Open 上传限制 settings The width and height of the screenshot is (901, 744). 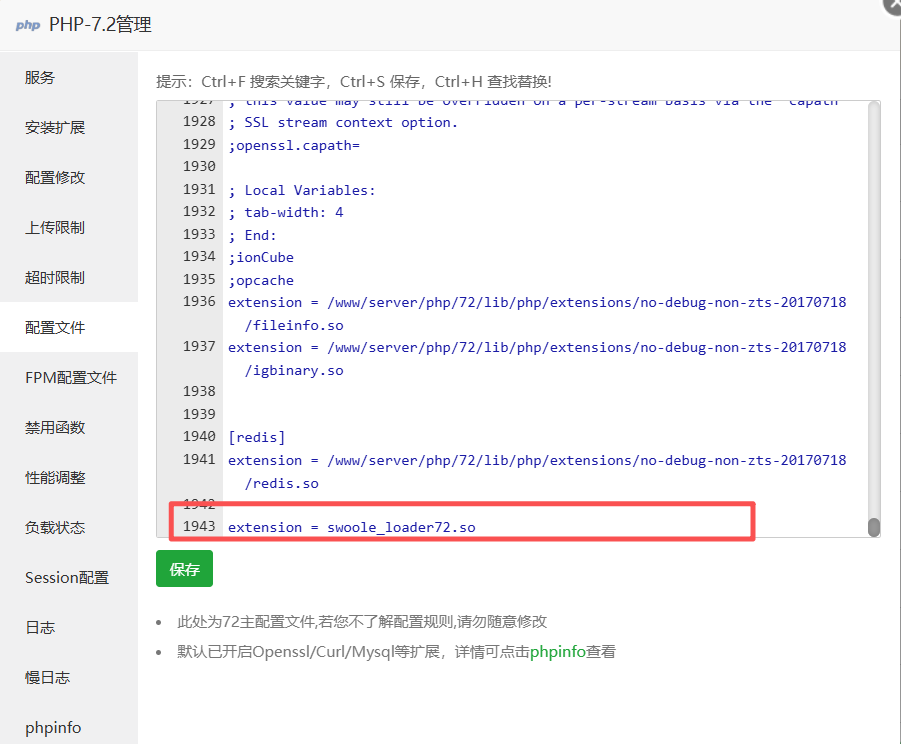coord(55,228)
